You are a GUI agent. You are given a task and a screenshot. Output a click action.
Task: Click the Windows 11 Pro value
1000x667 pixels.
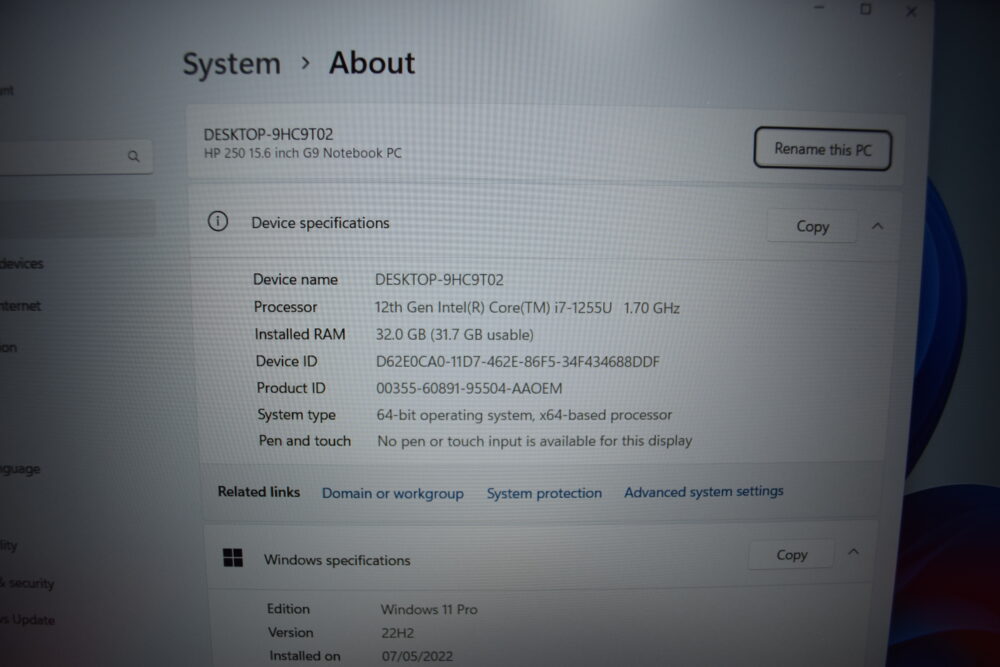429,610
